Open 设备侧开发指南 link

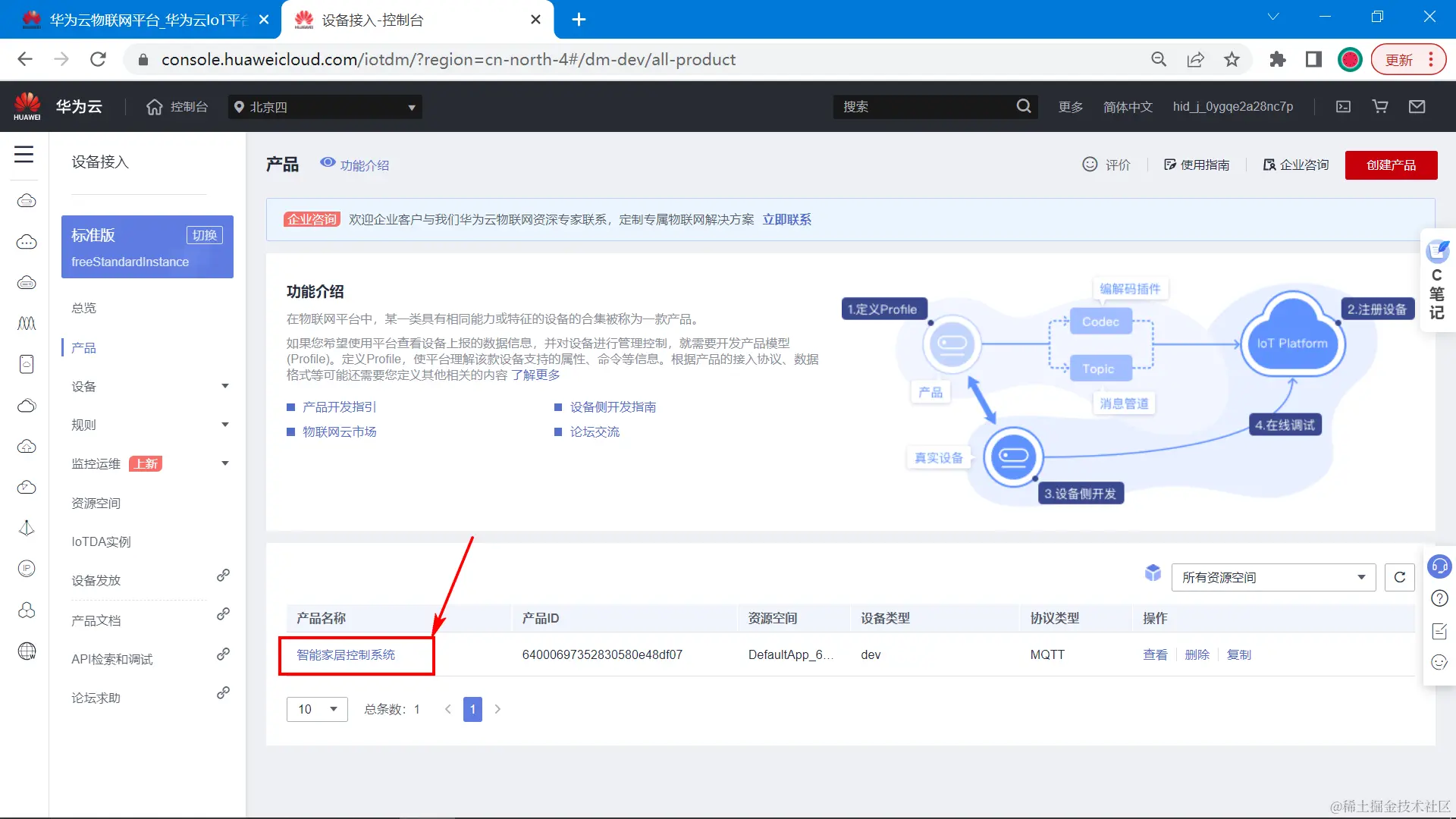click(x=613, y=407)
